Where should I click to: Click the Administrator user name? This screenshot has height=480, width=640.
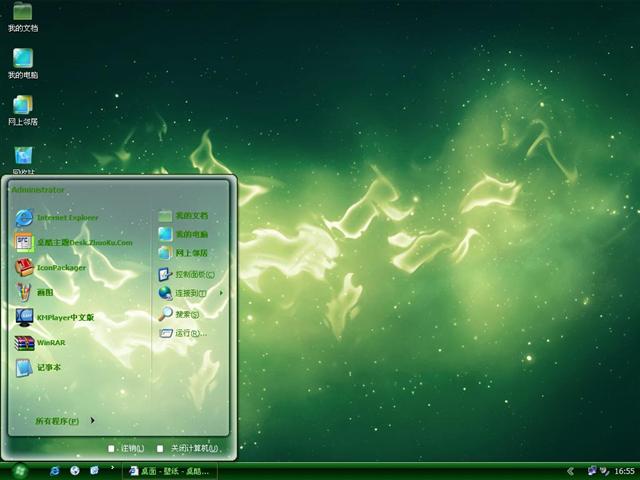pos(38,190)
